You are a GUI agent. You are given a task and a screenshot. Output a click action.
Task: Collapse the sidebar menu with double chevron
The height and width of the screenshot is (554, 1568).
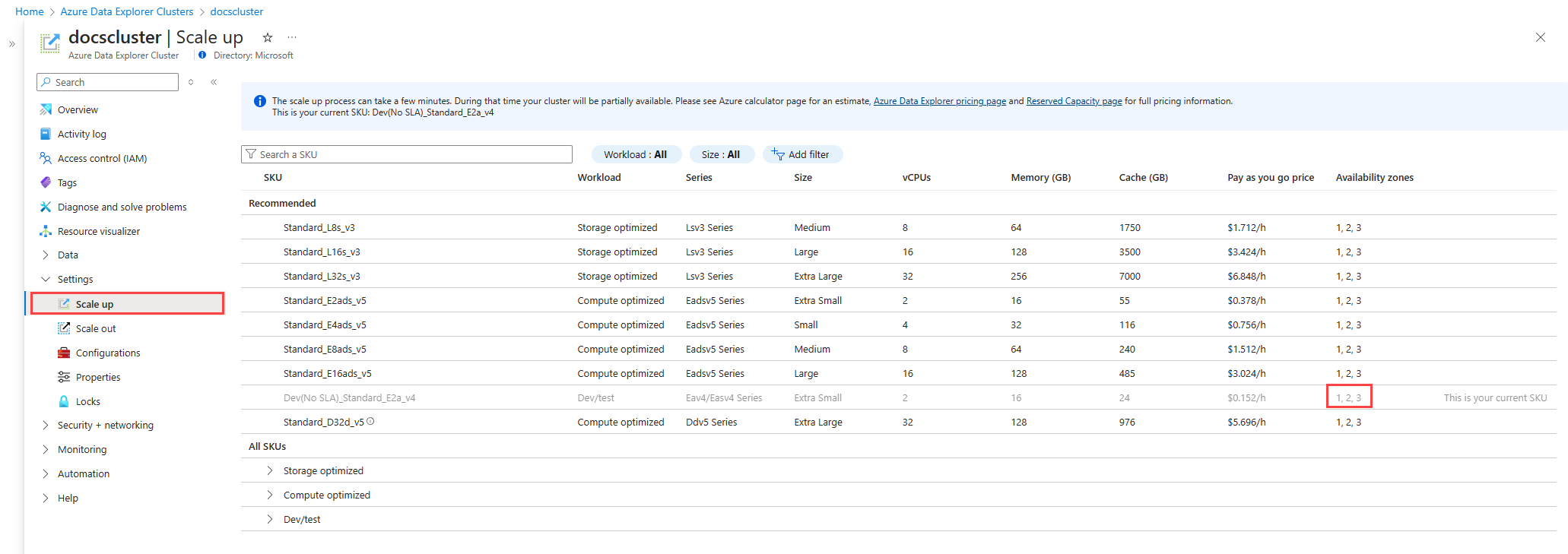tap(214, 82)
